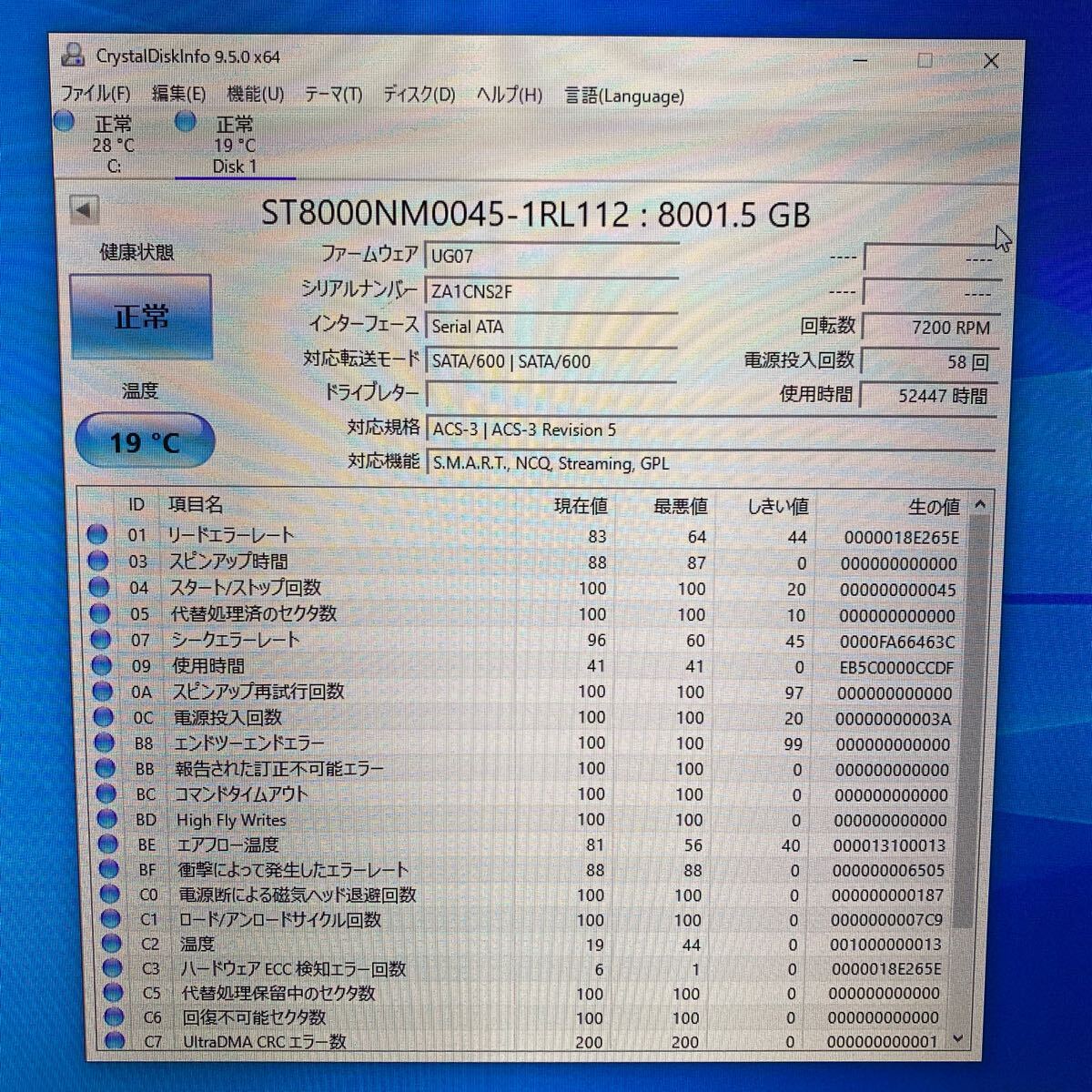
Task: Click the 生の値 column header
Action: tap(934, 507)
